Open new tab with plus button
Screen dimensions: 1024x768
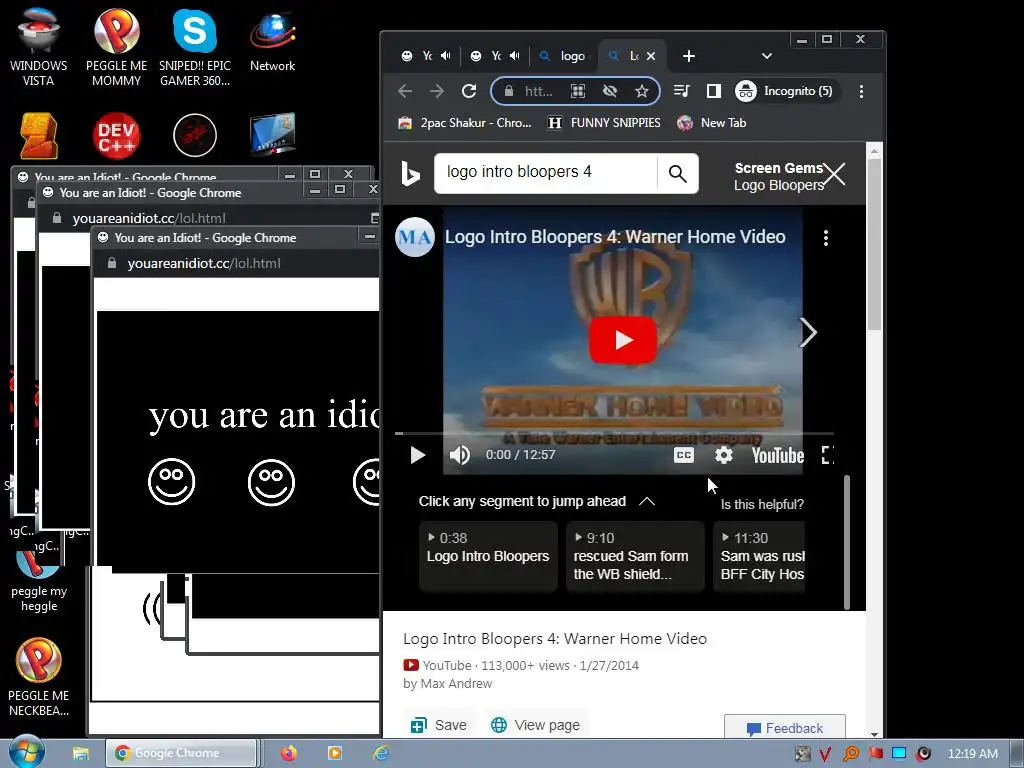[688, 56]
